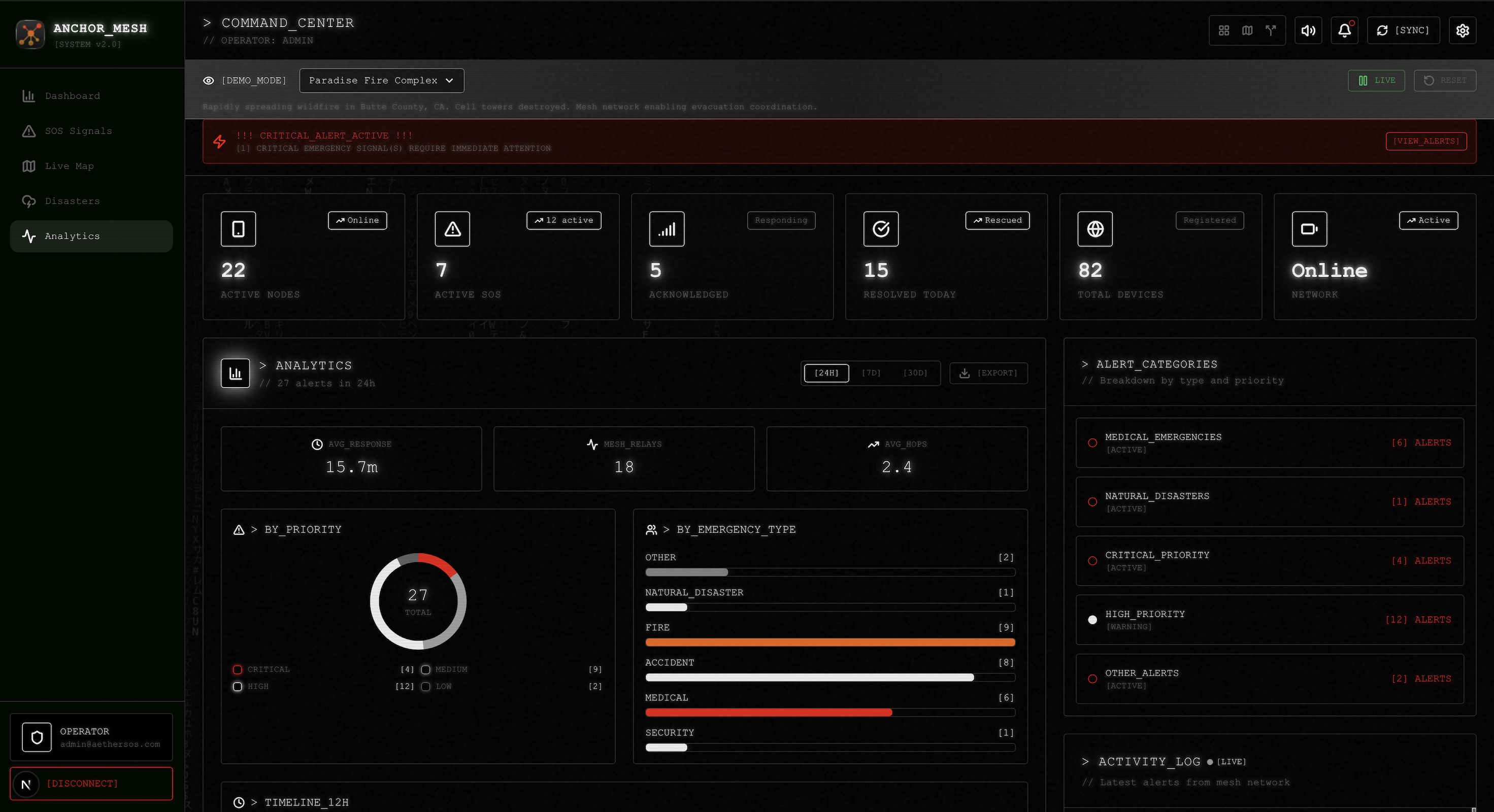Click the network branch icon in top toolbar

pos(1271,30)
